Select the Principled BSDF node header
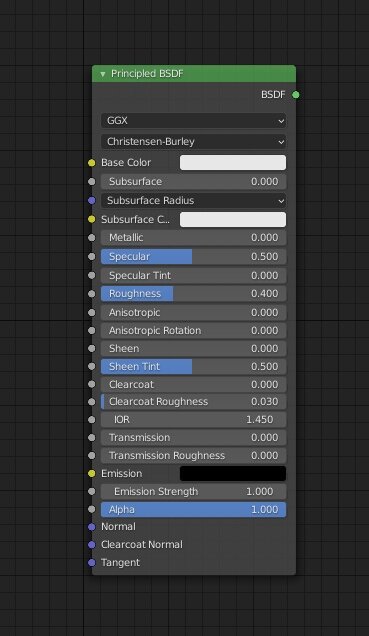Viewport: 369px width, 636px height. (x=194, y=74)
